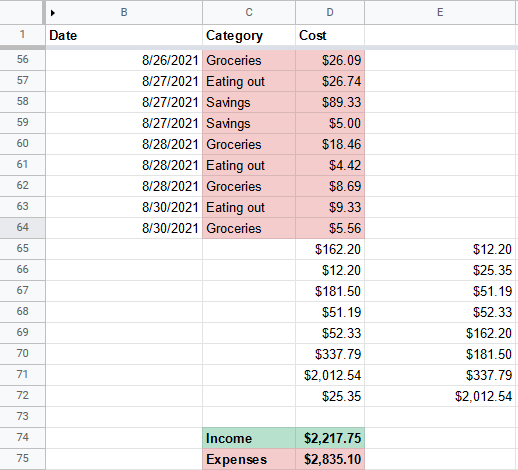Select Groceries category in row 64
Image resolution: width=518 pixels, height=470 pixels.
click(x=249, y=228)
